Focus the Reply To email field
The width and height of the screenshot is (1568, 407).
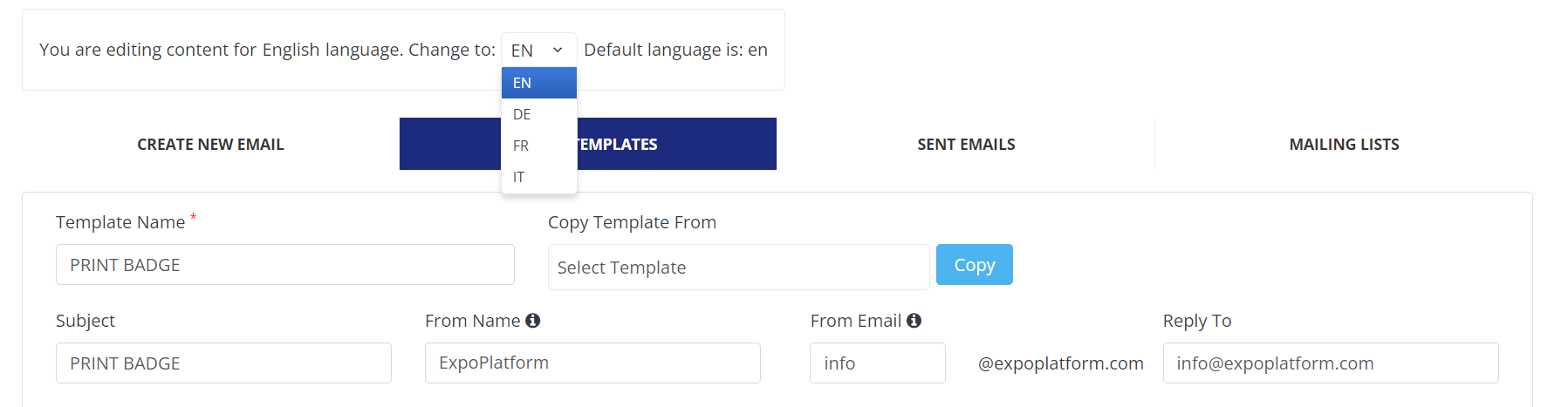pyautogui.click(x=1330, y=363)
